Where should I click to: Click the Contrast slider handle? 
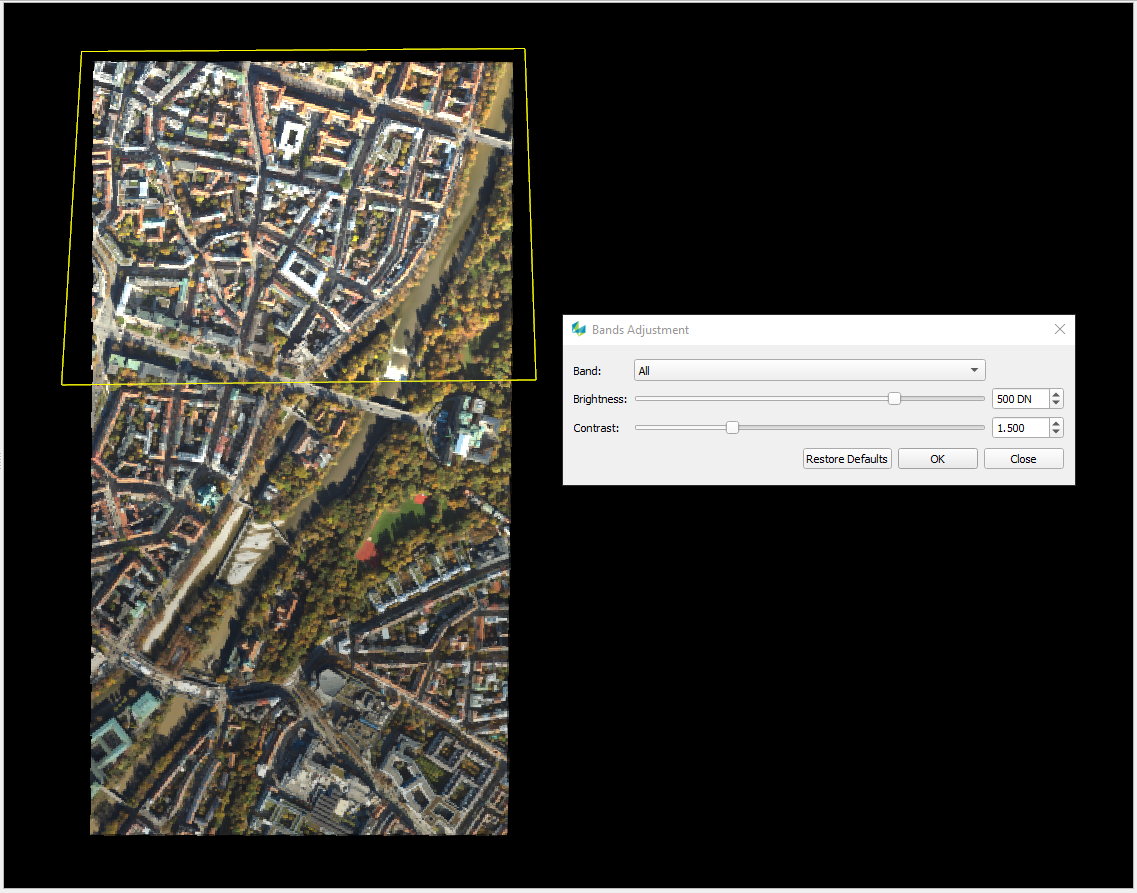pos(732,428)
